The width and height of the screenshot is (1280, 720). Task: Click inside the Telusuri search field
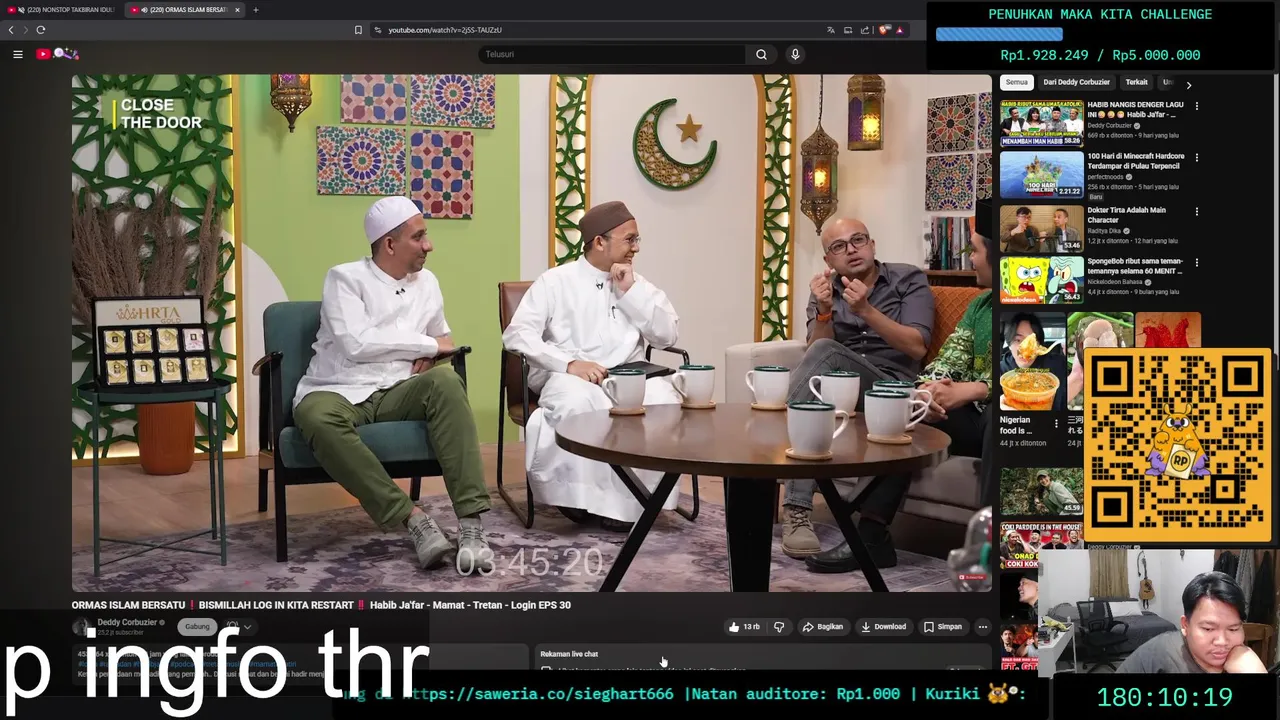(x=612, y=54)
